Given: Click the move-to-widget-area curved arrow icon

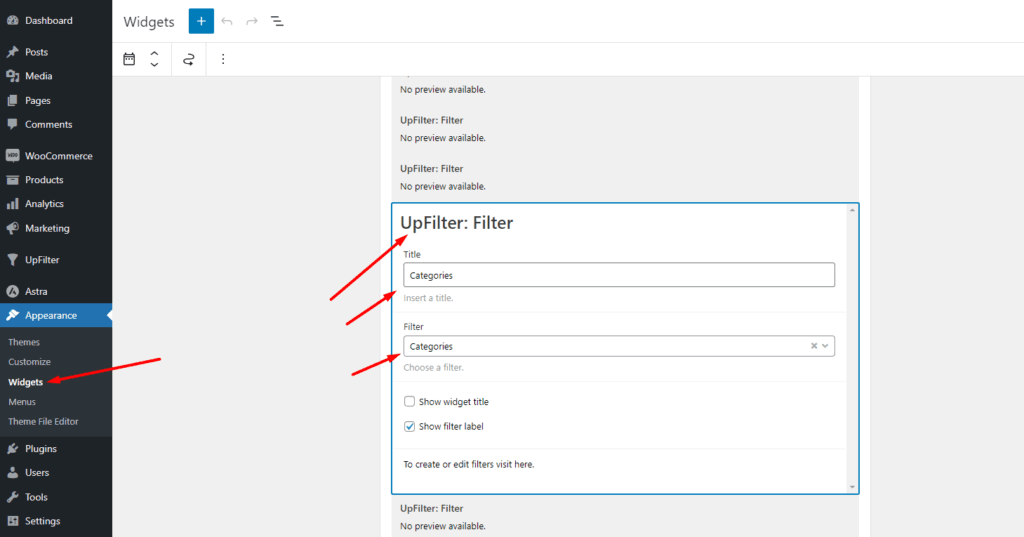Looking at the screenshot, I should coord(188,59).
